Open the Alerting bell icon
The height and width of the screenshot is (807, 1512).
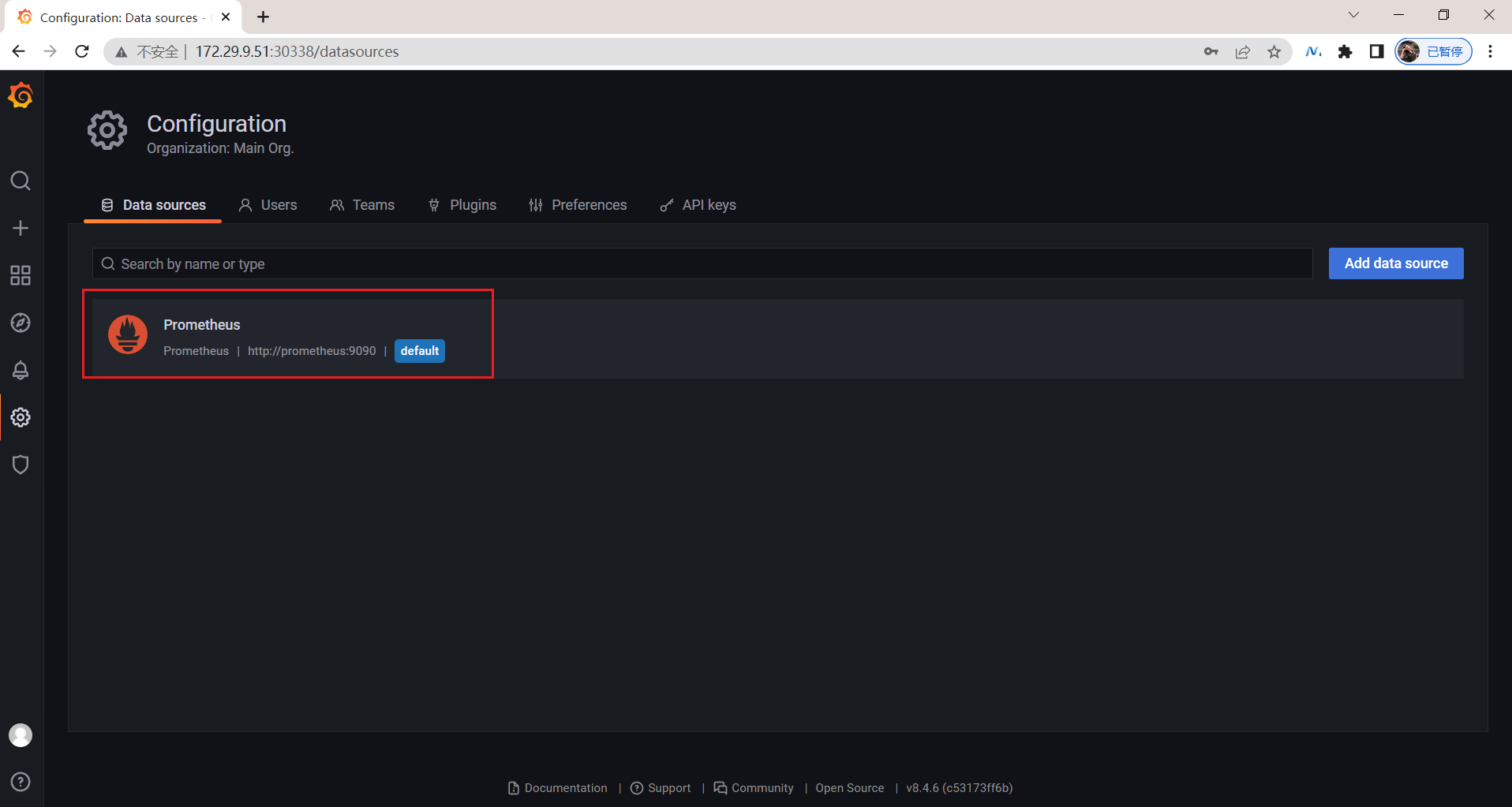click(21, 370)
